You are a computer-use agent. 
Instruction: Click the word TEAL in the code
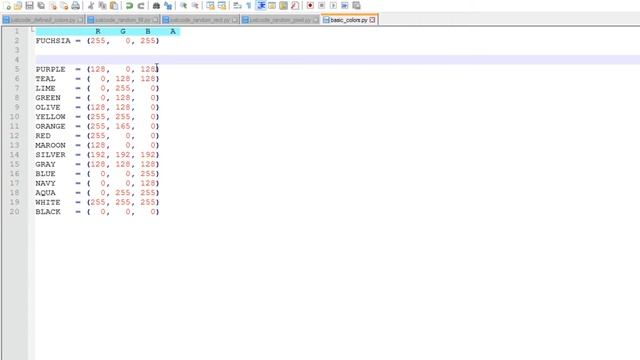[x=45, y=79]
